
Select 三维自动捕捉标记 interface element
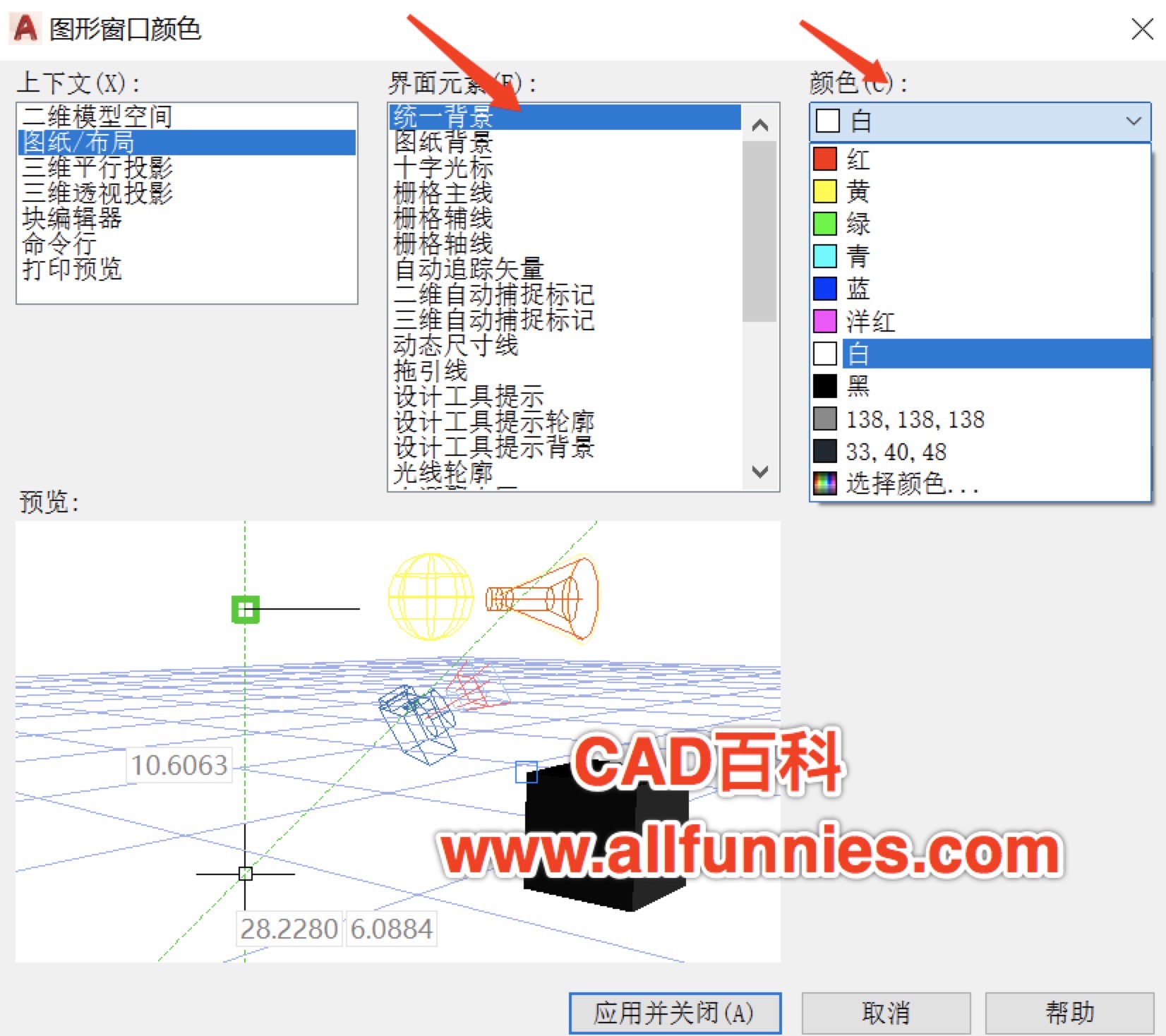[x=565, y=320]
